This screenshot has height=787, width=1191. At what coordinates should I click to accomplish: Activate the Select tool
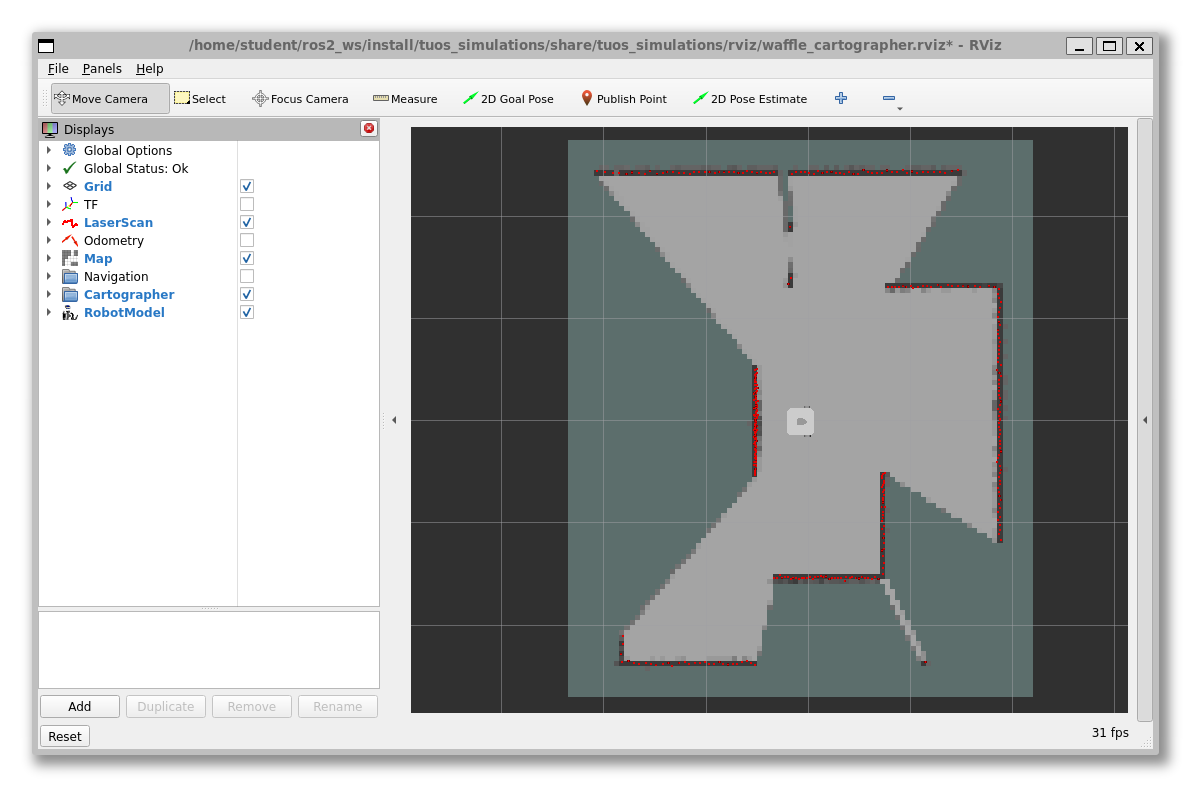coord(200,99)
